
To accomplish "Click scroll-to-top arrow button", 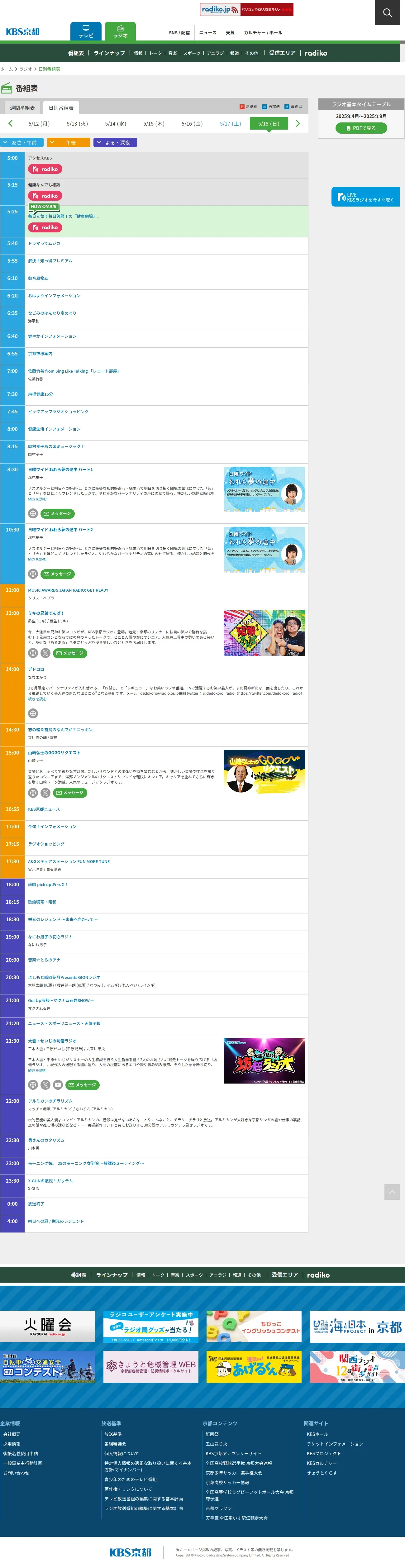I will pyautogui.click(x=392, y=1192).
